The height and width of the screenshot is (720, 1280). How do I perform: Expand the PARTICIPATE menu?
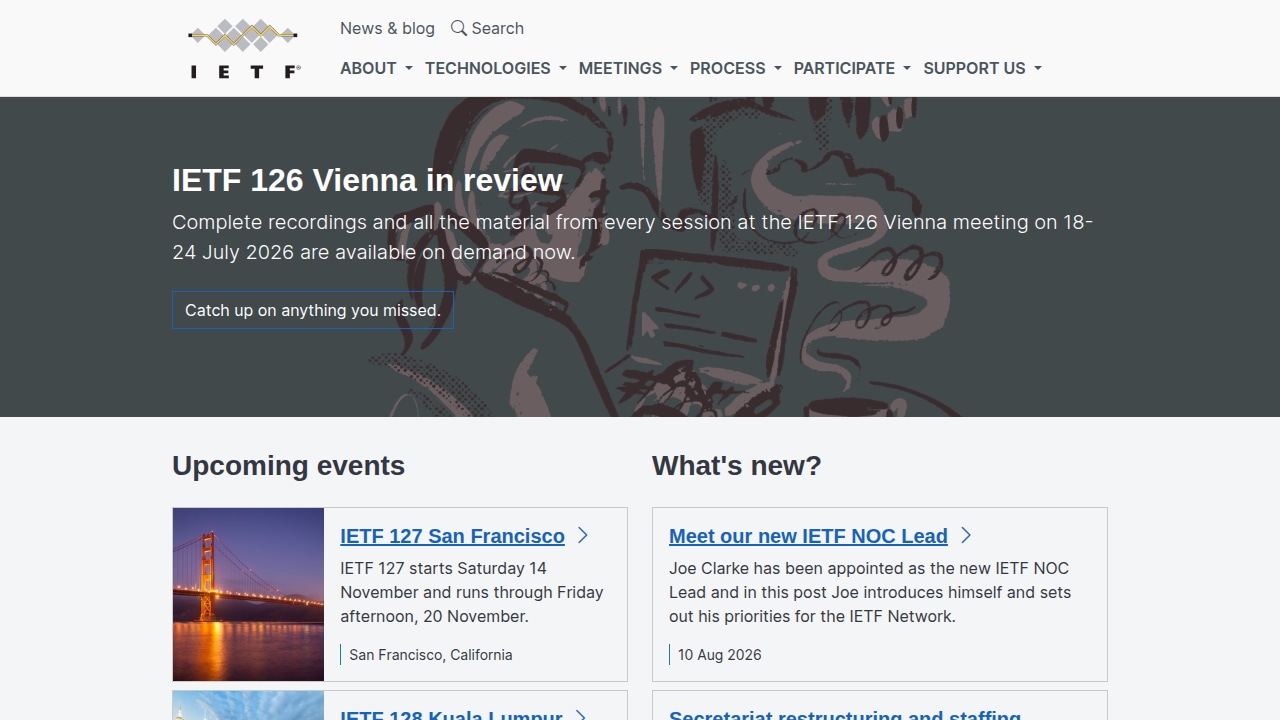(852, 68)
